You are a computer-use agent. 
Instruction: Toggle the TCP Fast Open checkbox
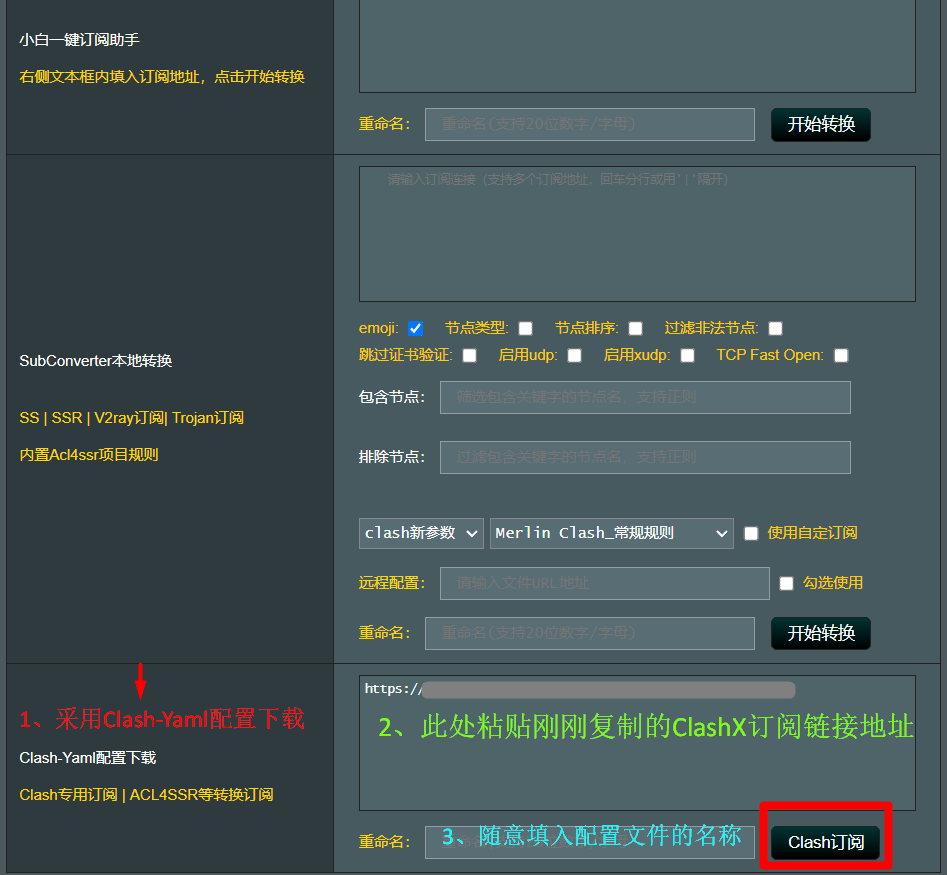[x=841, y=356]
